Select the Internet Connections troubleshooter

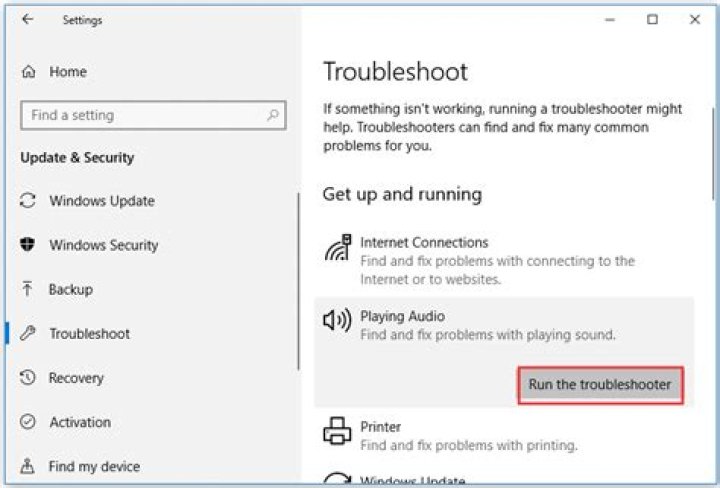tap(424, 242)
